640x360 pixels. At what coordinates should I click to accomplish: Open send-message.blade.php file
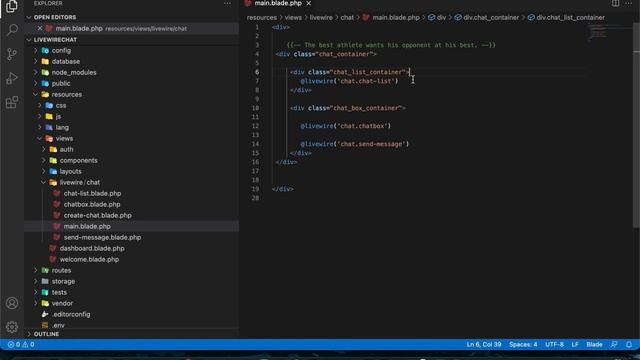point(102,238)
